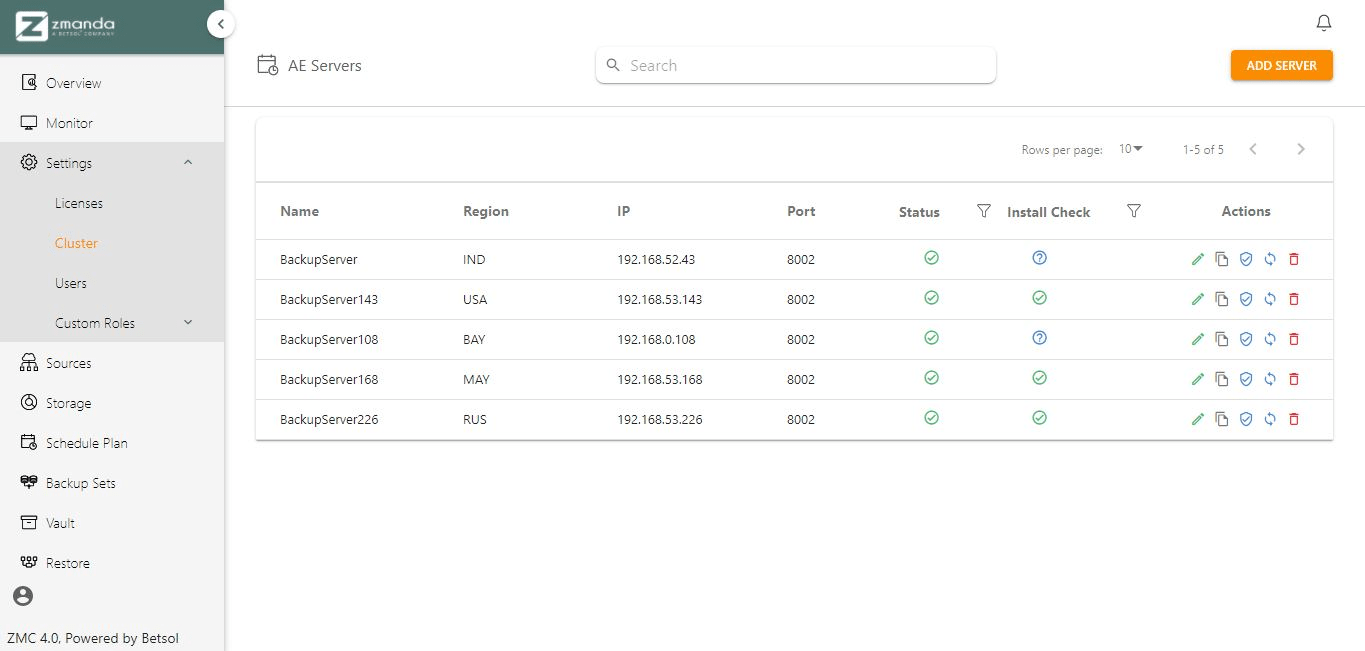Select the IP 192.168.53.168 cell
Image resolution: width=1365 pixels, height=651 pixels.
pyautogui.click(x=660, y=379)
